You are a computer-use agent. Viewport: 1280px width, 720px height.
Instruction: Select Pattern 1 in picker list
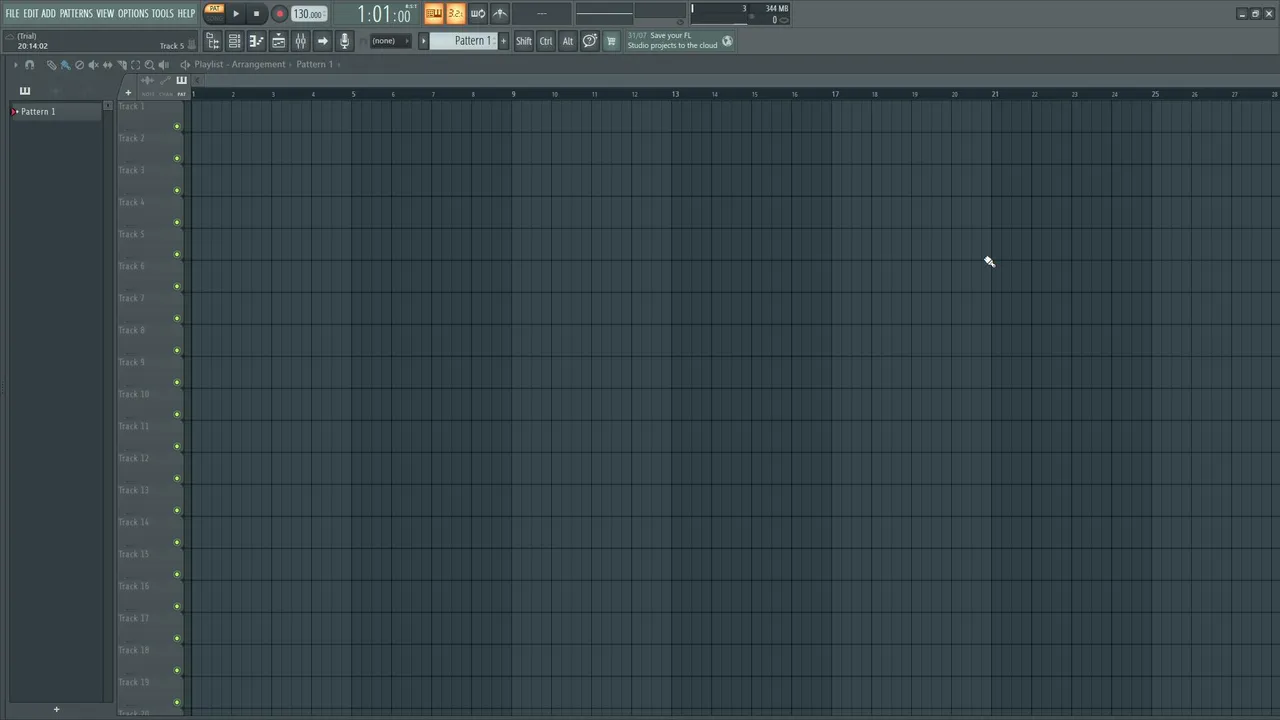[x=56, y=112]
